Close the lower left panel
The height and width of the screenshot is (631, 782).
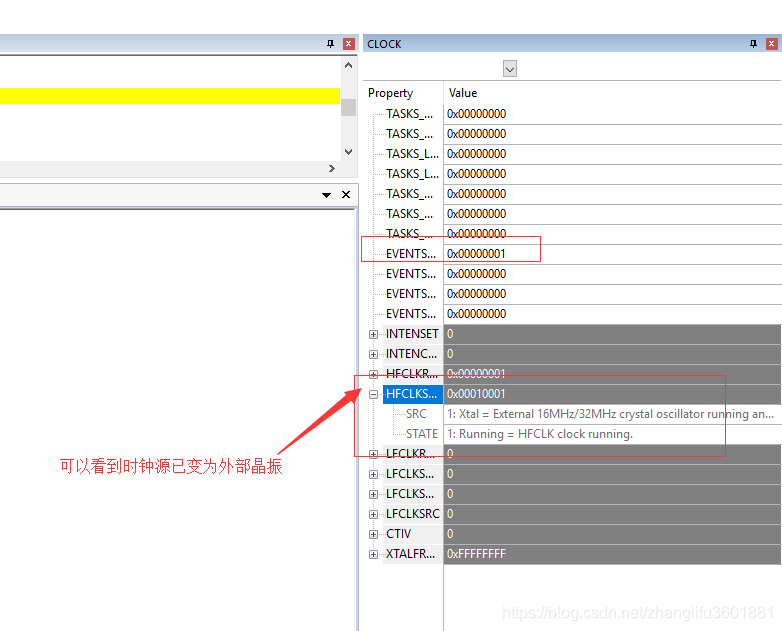(x=346, y=195)
